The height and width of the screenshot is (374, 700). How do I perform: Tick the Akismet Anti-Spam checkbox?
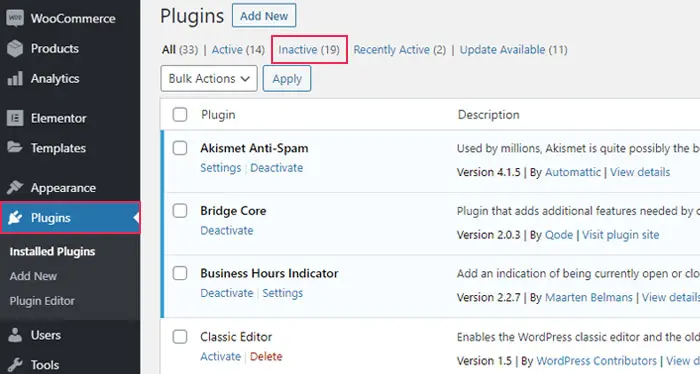(x=180, y=148)
